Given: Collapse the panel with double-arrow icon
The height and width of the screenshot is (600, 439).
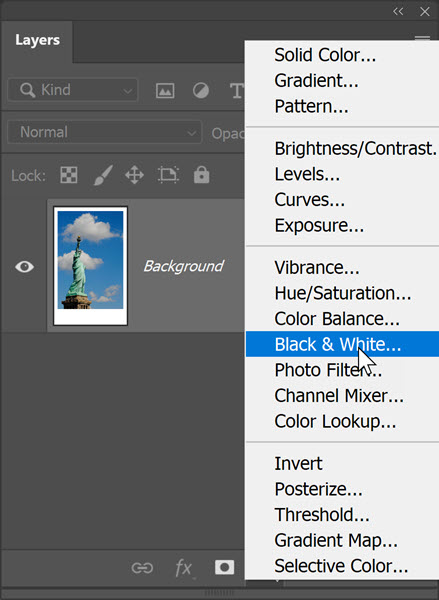Looking at the screenshot, I should point(398,11).
